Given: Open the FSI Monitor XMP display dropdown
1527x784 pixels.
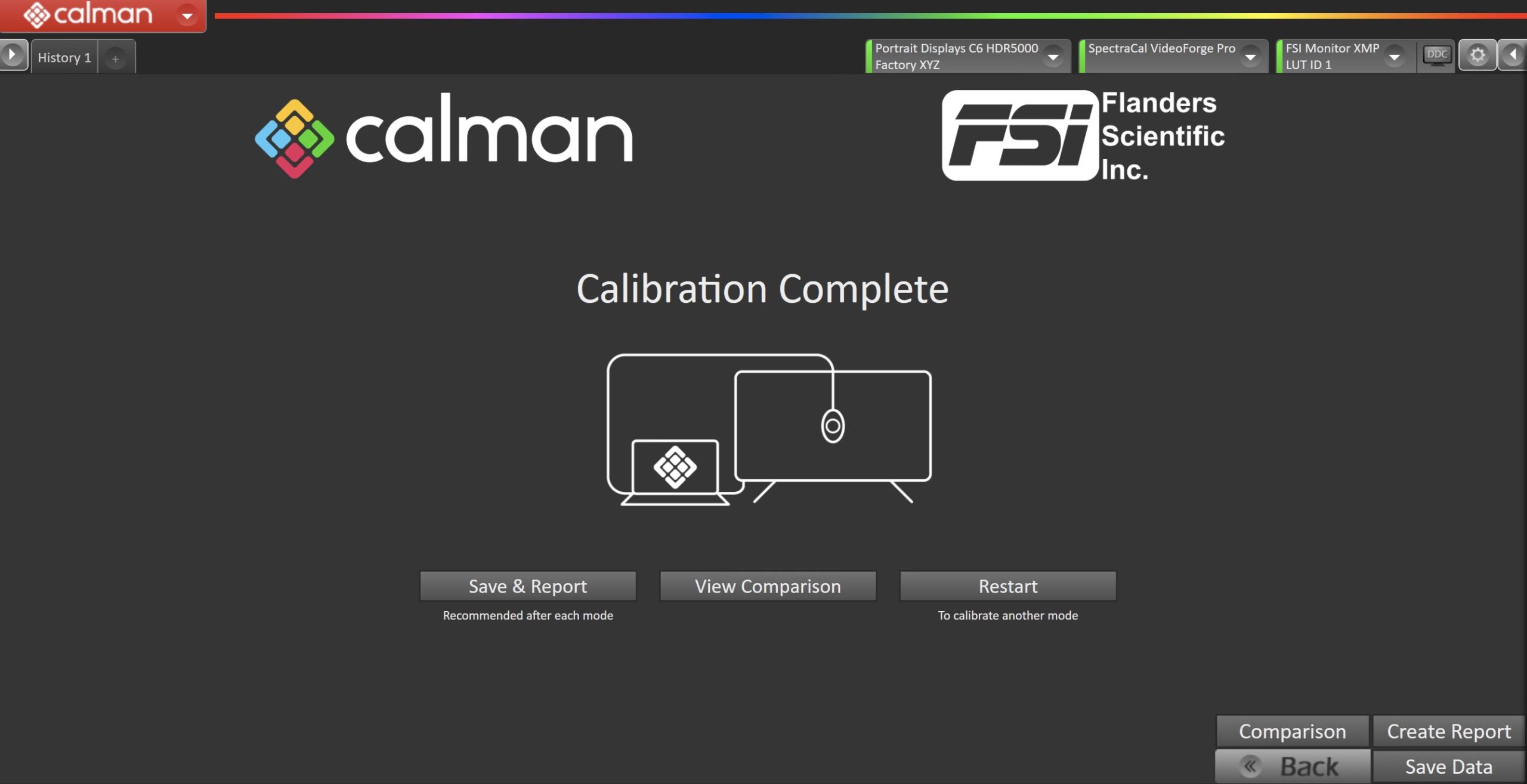Looking at the screenshot, I should coord(1394,57).
